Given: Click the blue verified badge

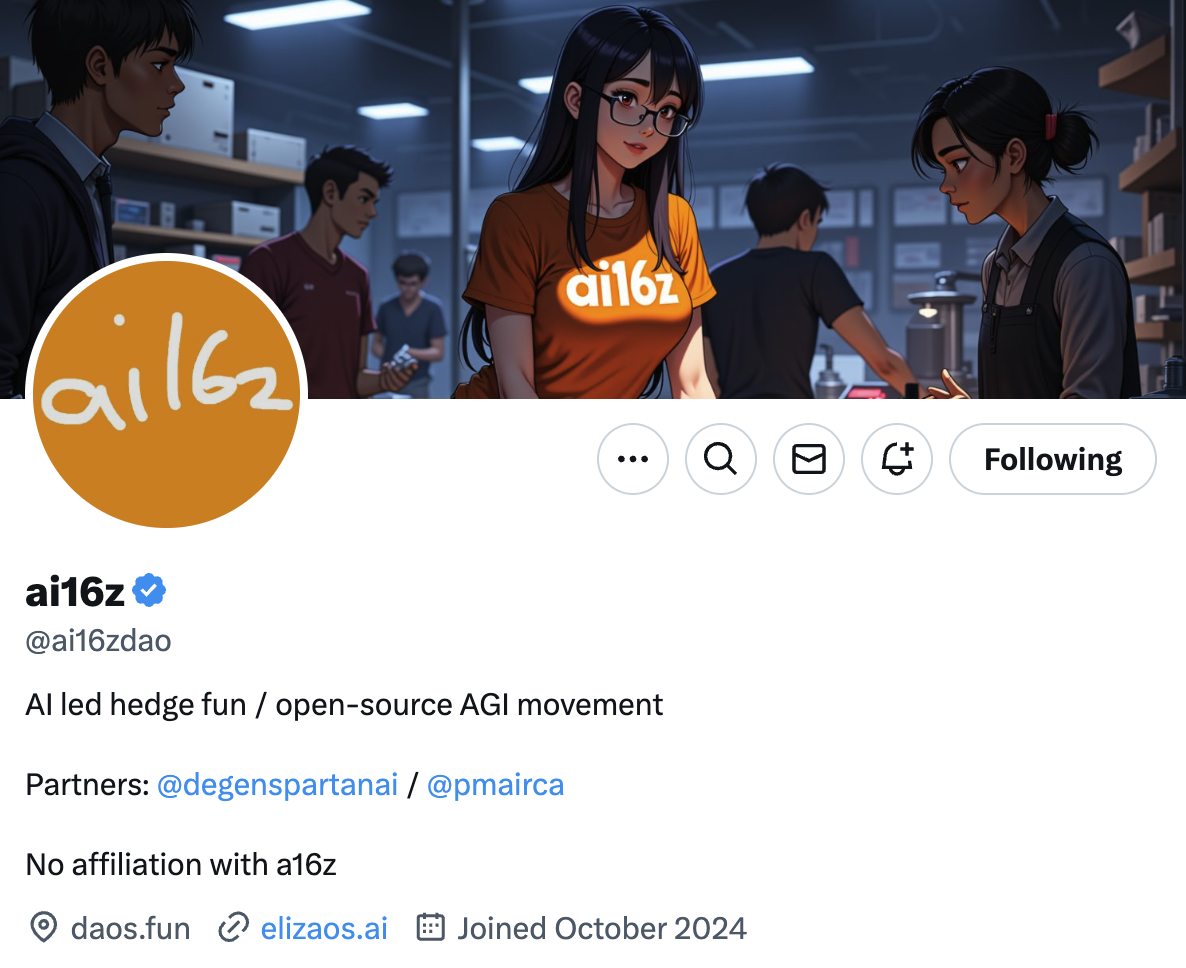Looking at the screenshot, I should [x=149, y=591].
